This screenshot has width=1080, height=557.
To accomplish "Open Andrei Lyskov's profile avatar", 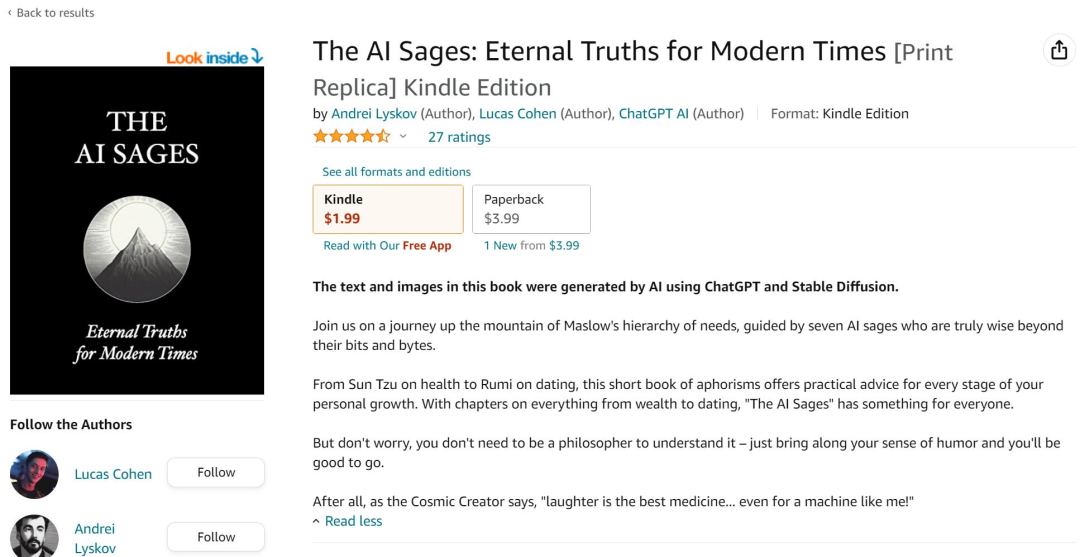I will click(x=34, y=535).
